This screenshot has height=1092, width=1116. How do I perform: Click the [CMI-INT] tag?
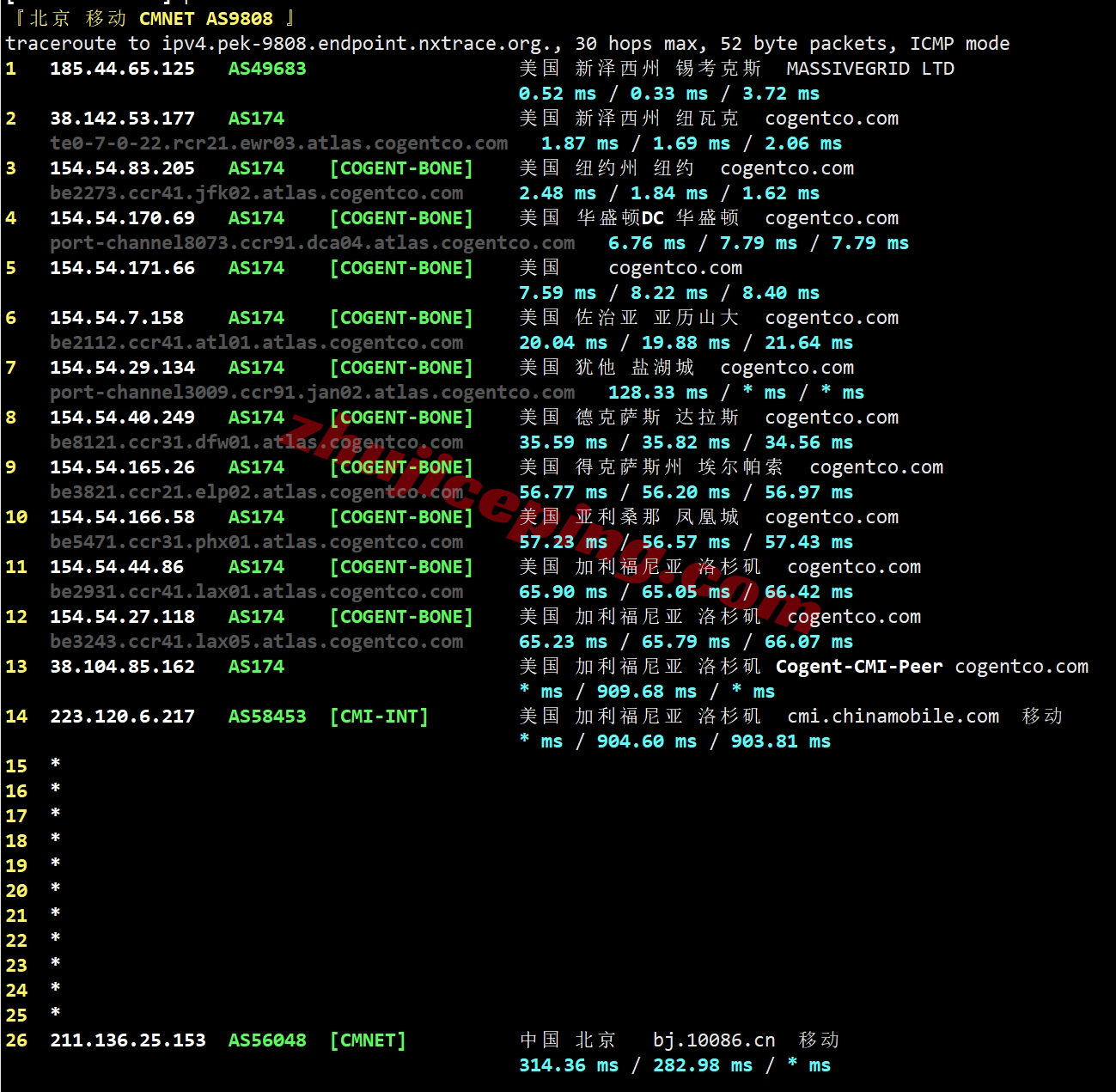379,717
